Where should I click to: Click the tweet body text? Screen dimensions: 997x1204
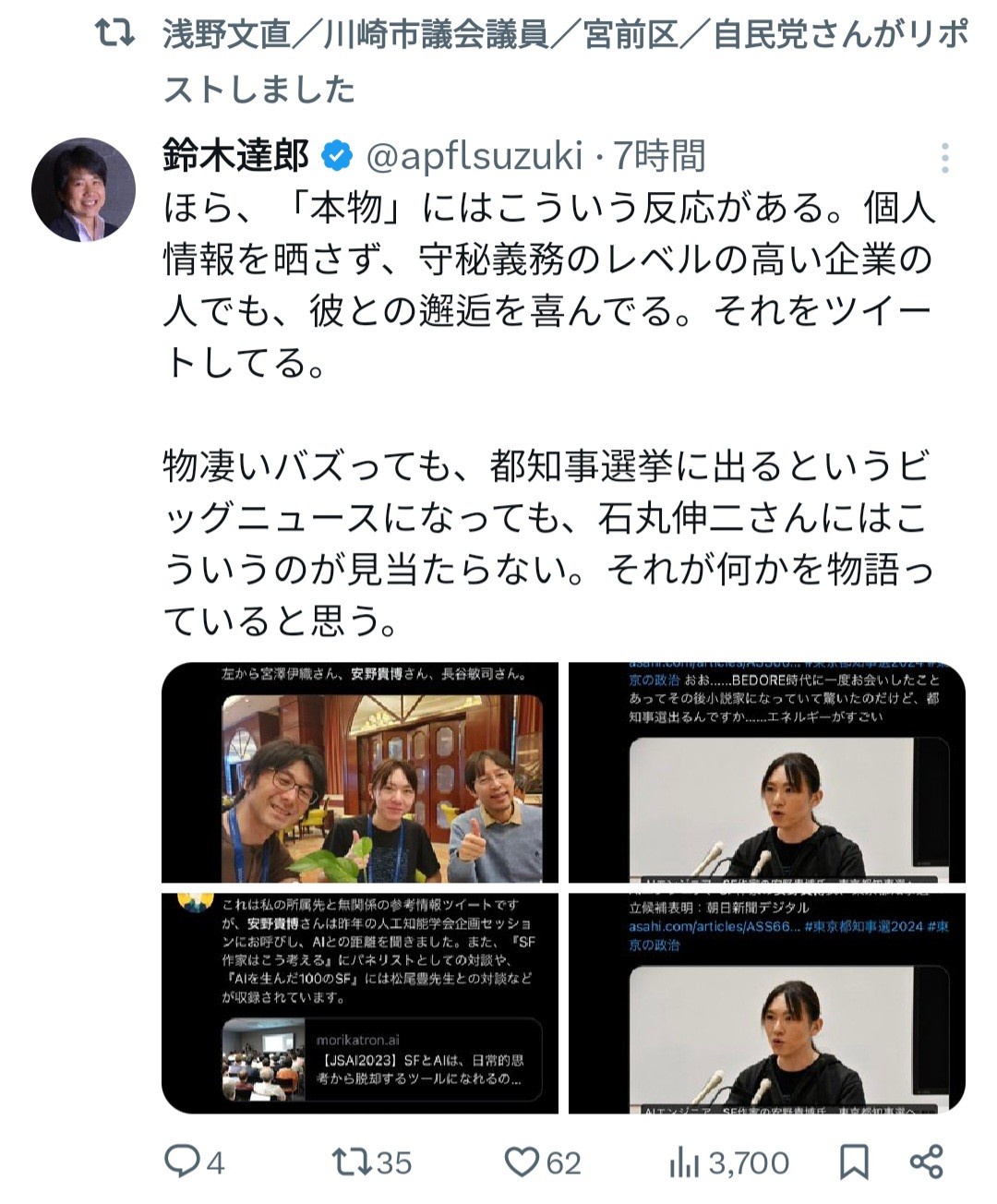549,415
